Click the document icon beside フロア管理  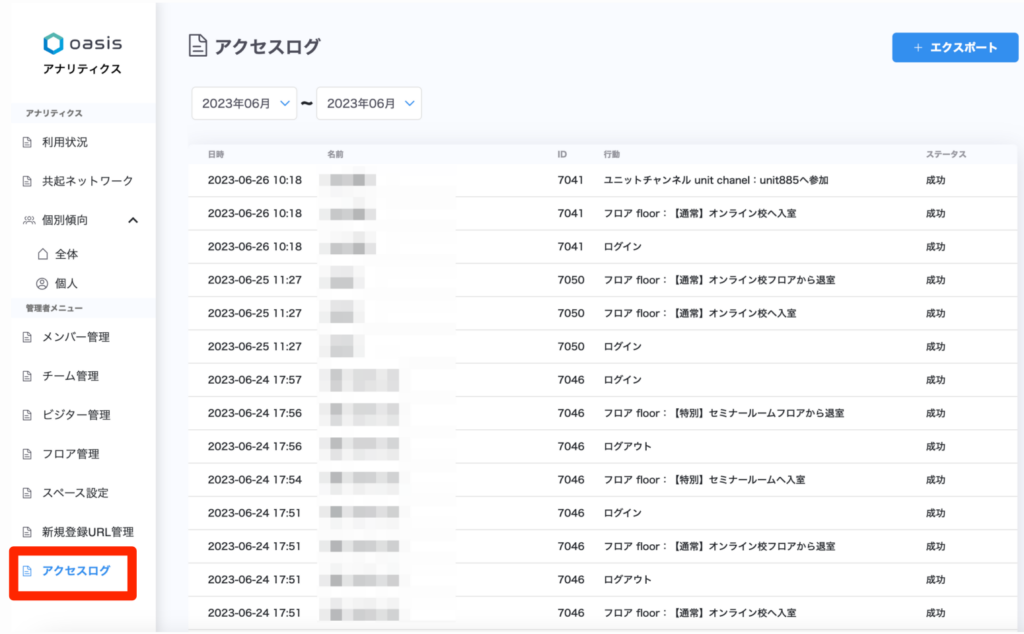pos(28,455)
